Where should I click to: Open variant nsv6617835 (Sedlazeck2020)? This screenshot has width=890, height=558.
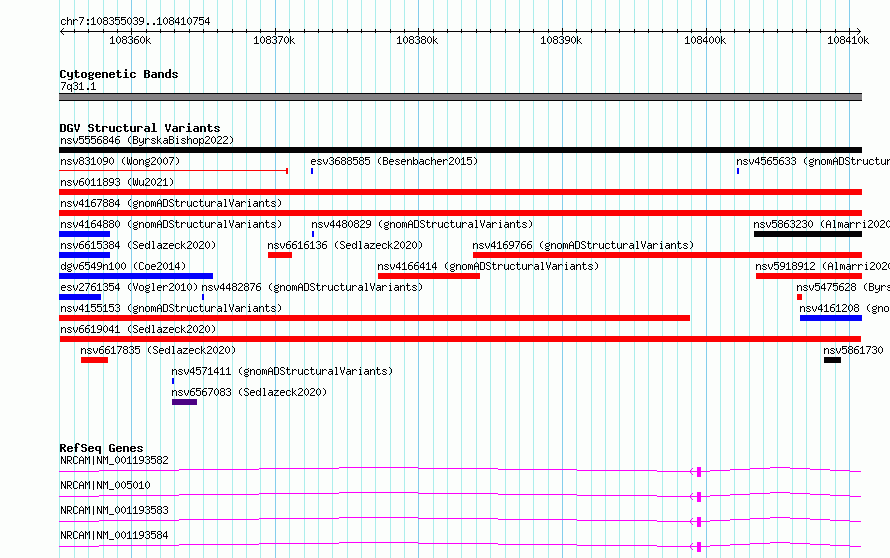point(158,350)
